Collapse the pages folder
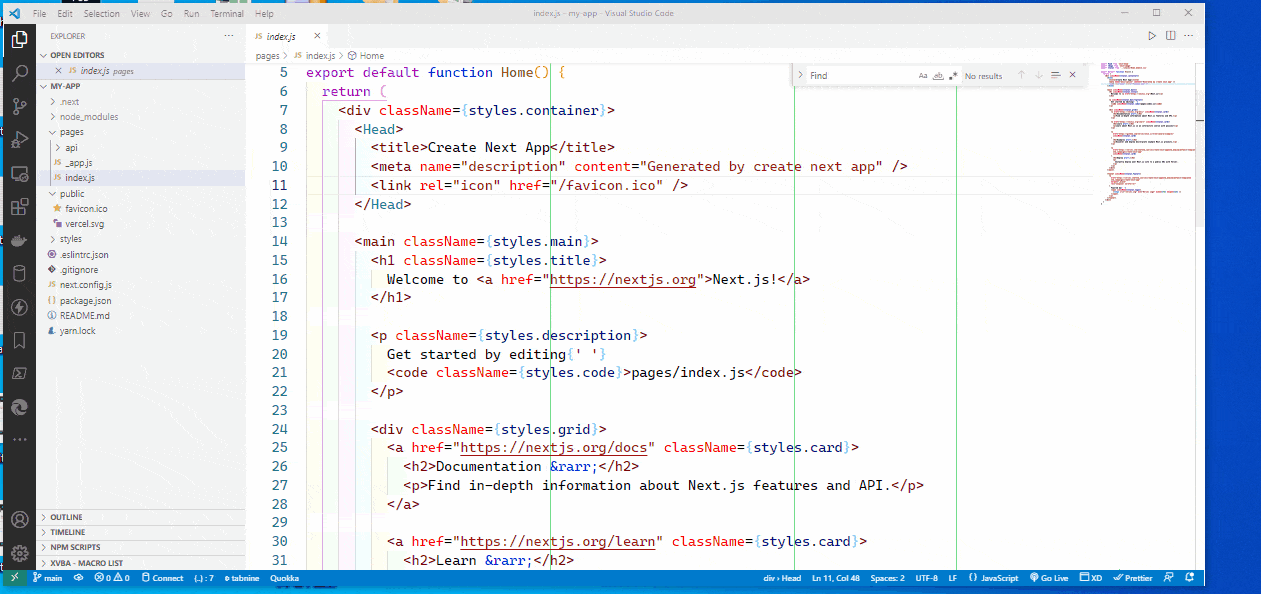The image size is (1261, 594). [x=52, y=132]
